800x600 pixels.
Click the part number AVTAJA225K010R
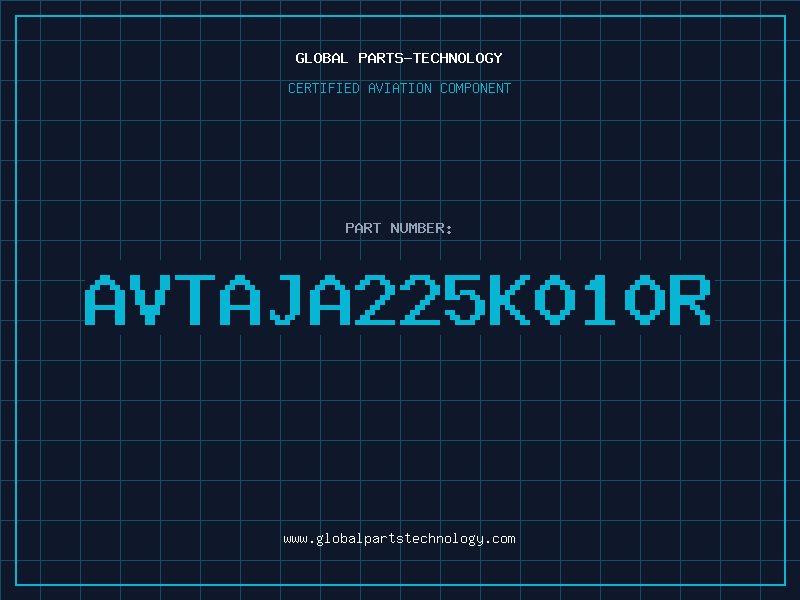coord(398,300)
